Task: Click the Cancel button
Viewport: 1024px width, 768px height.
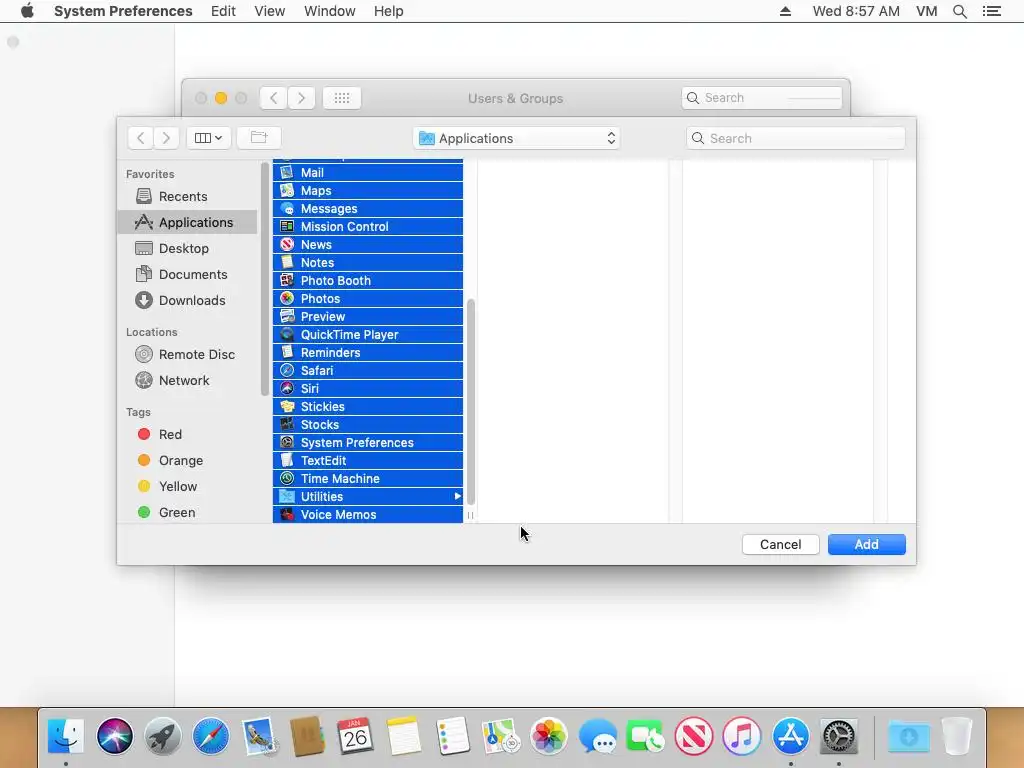Action: pos(780,545)
